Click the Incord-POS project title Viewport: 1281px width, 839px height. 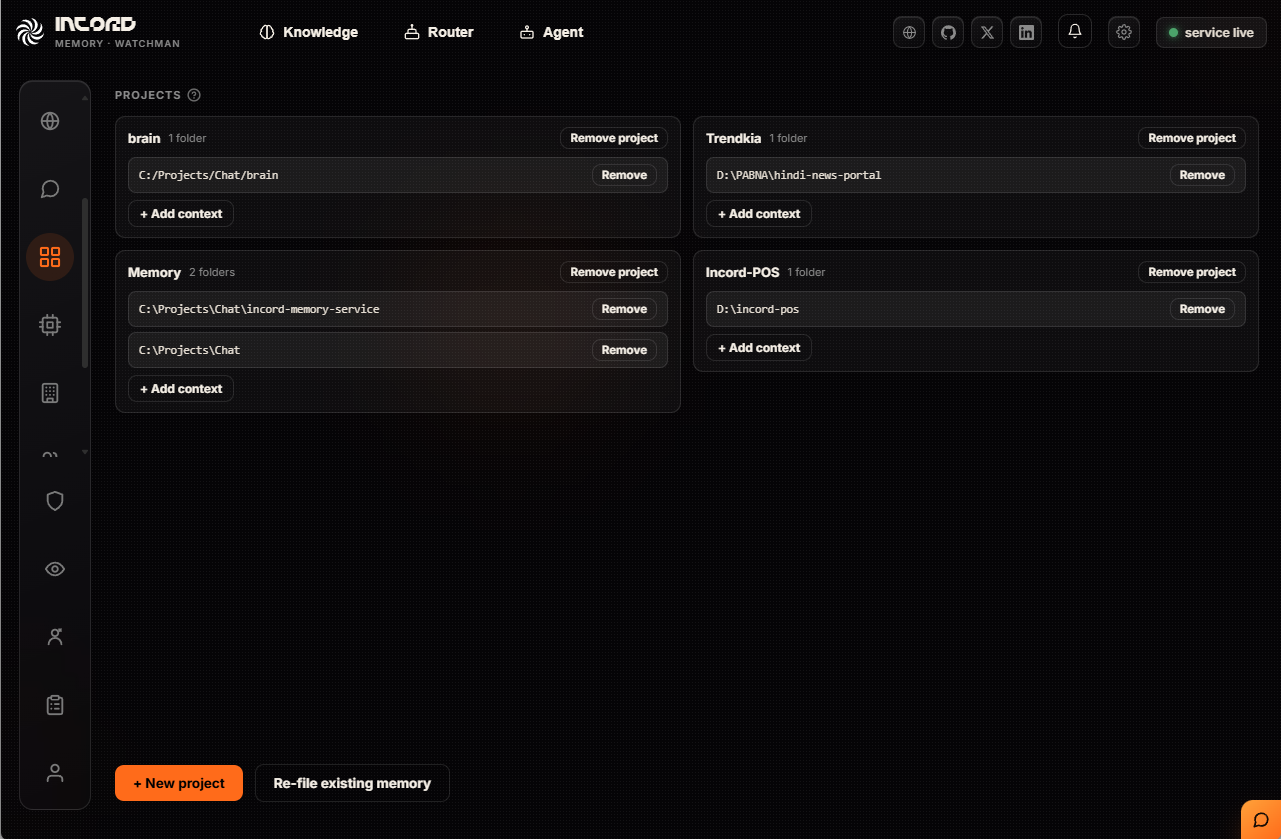coord(742,272)
